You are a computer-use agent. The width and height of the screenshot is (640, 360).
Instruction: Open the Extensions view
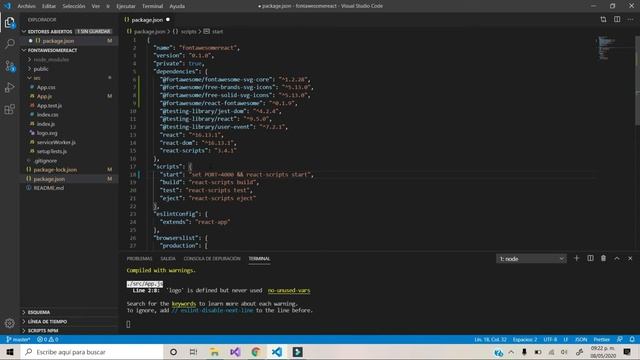click(10, 109)
